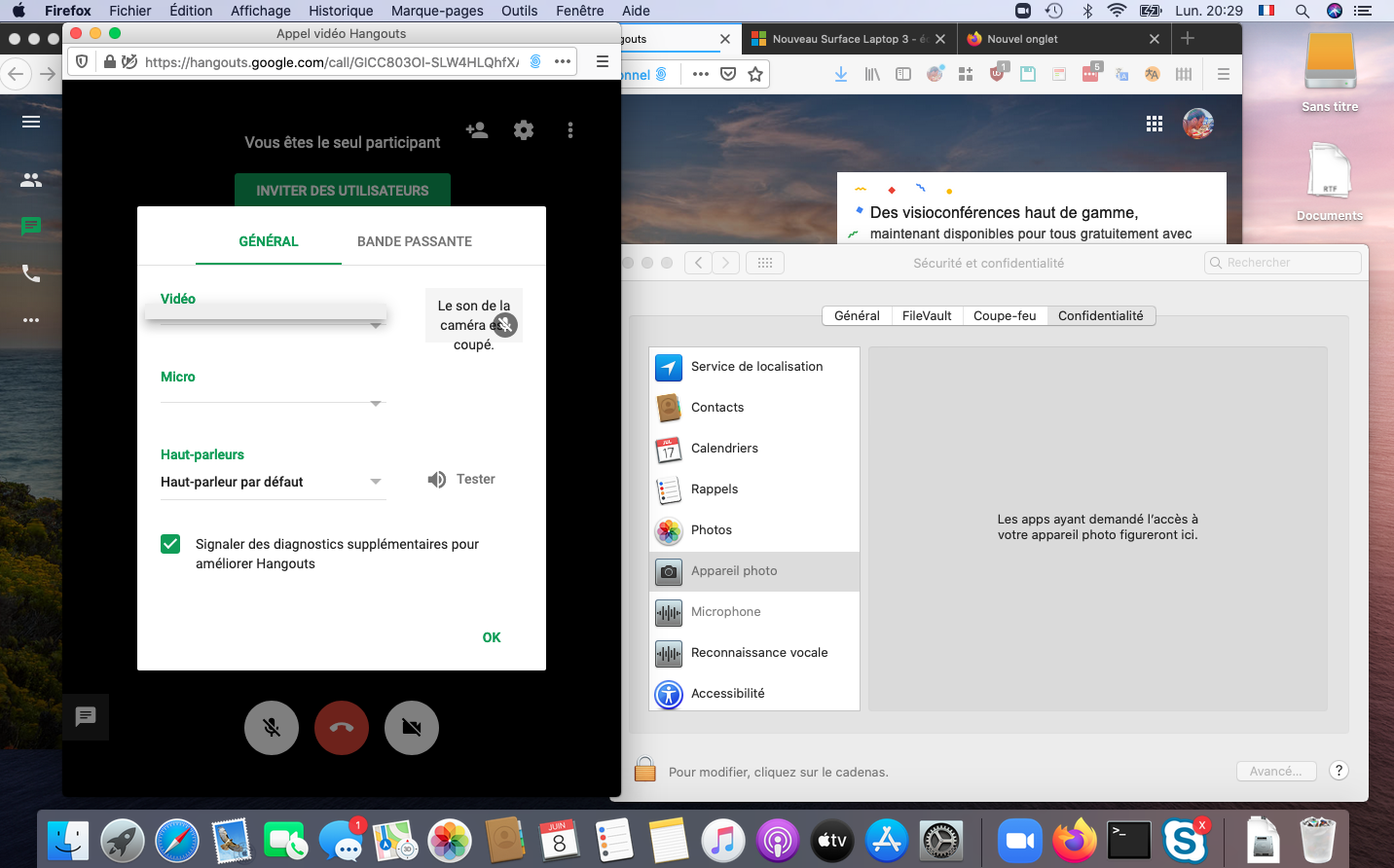Click the tracking protection shield in call window
This screenshot has height=868, width=1394.
(82, 61)
